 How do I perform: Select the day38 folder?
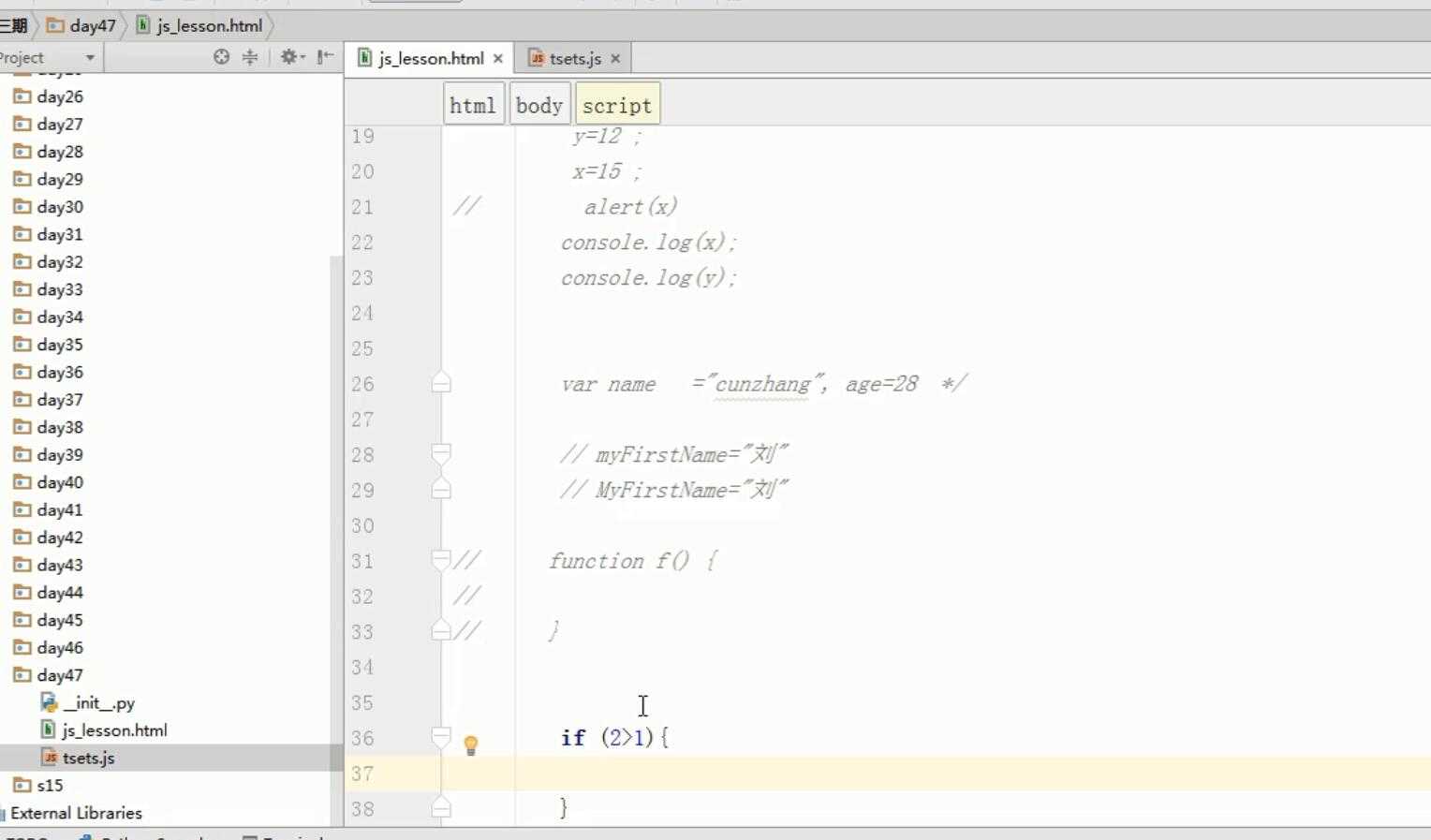[x=60, y=427]
